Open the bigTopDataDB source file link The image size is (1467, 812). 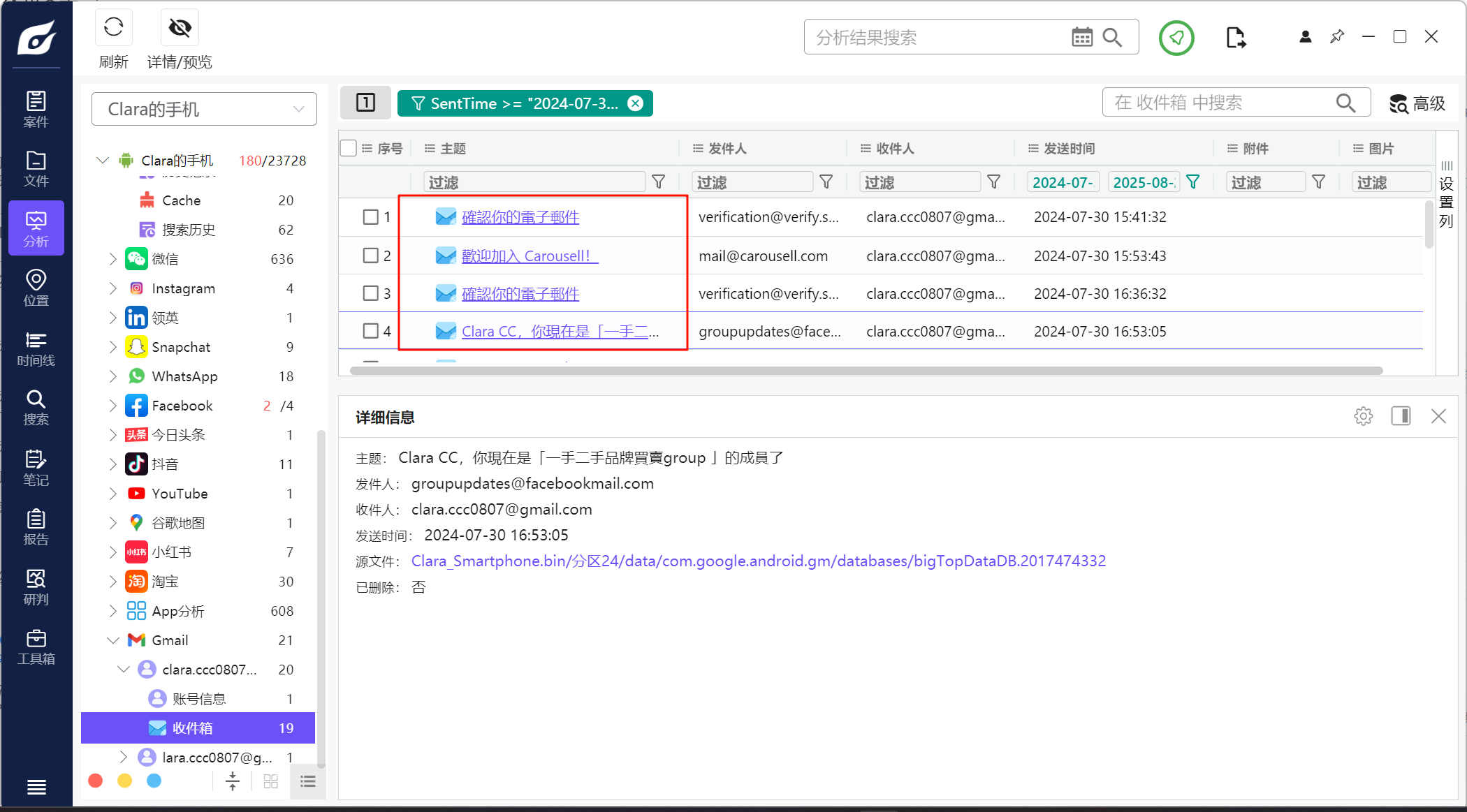tap(758, 561)
